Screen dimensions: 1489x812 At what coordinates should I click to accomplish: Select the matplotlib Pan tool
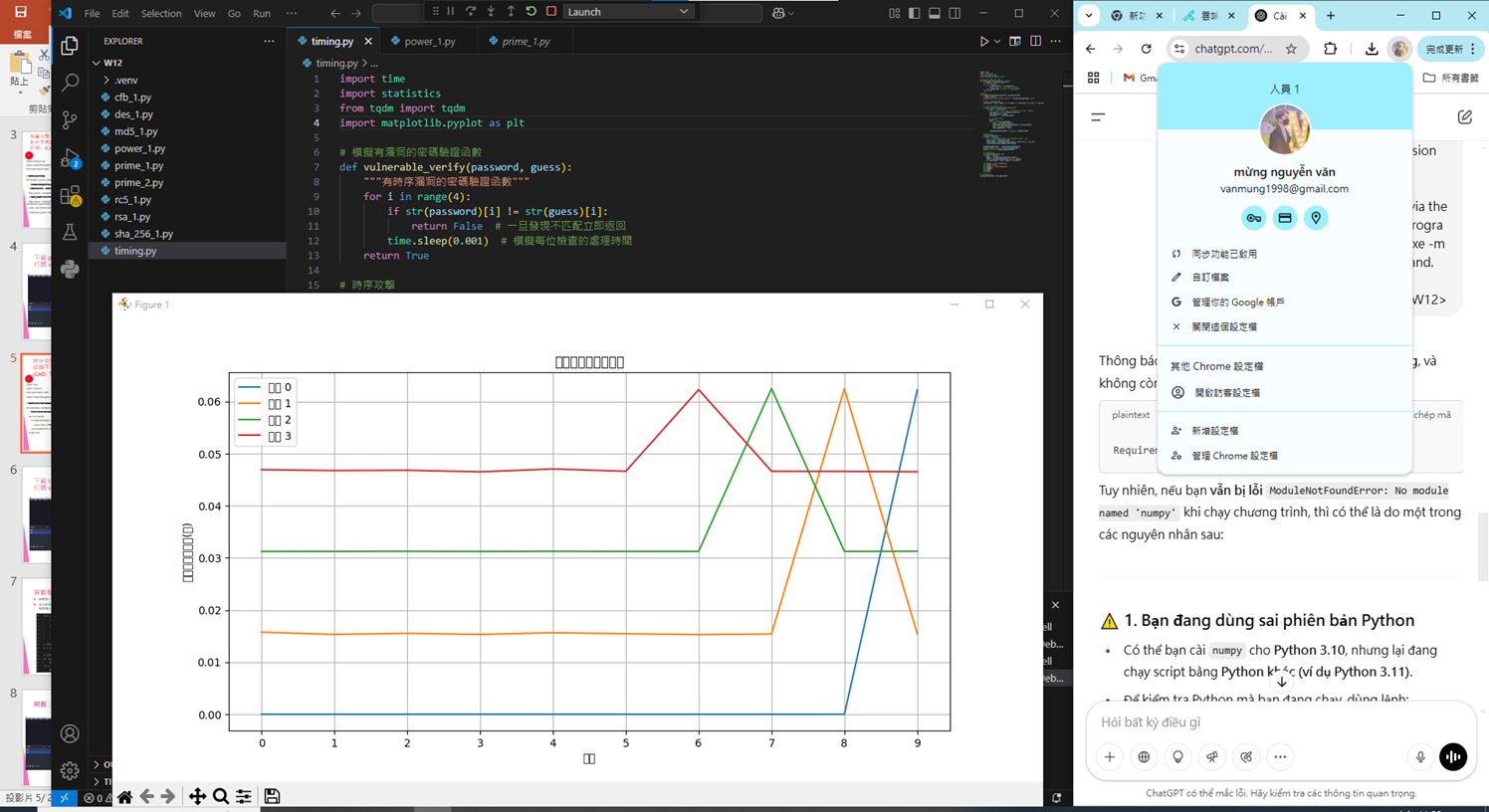click(x=197, y=796)
